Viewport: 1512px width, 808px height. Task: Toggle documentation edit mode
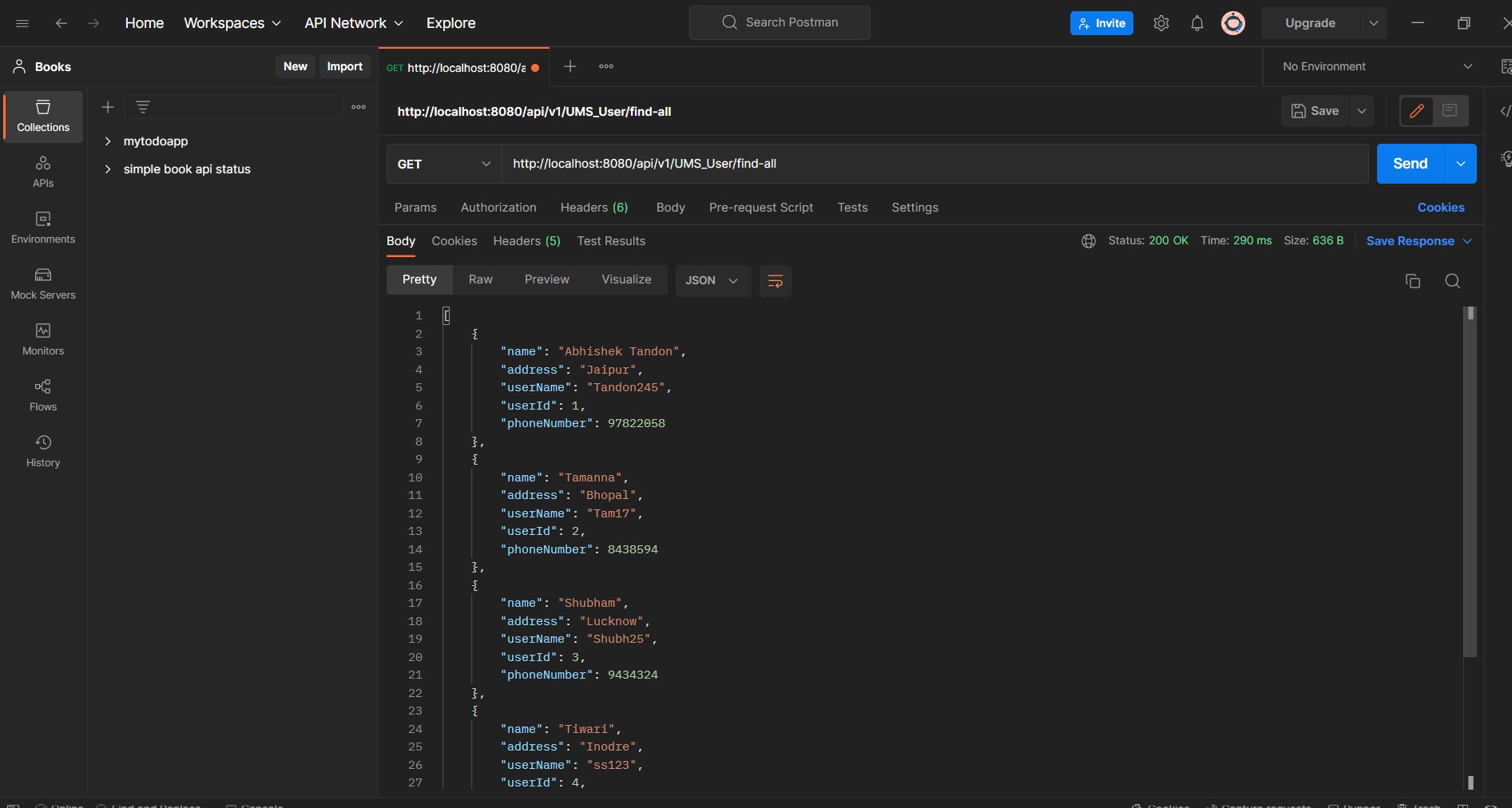click(x=1417, y=111)
